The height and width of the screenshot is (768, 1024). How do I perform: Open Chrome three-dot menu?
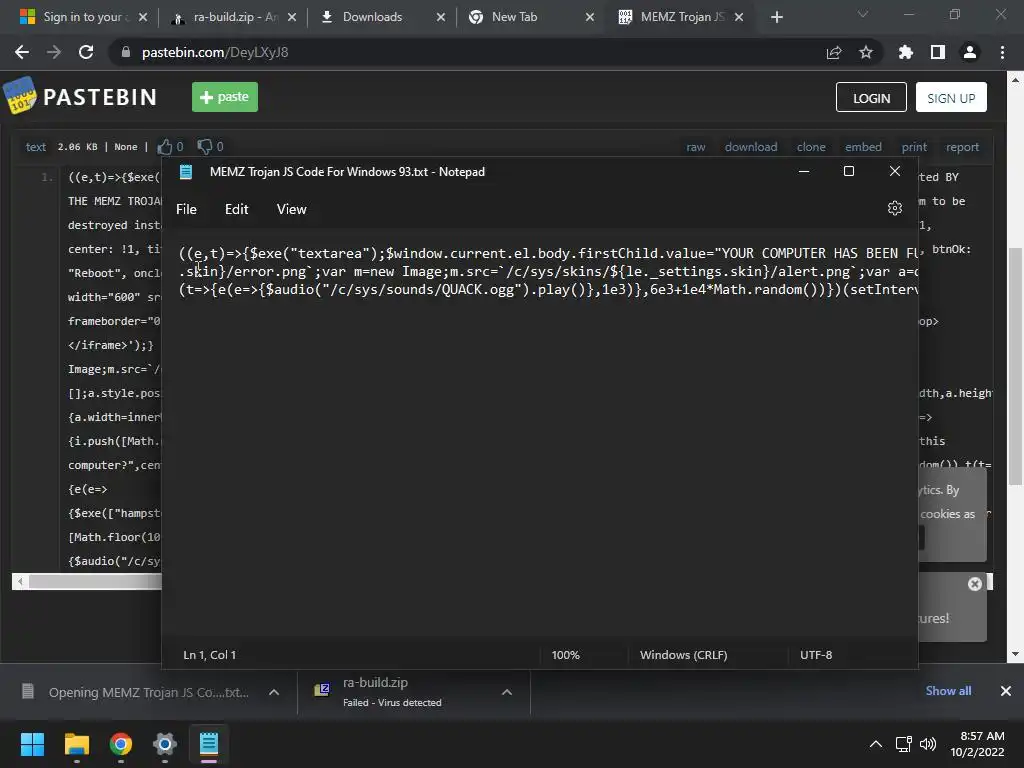pyautogui.click(x=1002, y=52)
